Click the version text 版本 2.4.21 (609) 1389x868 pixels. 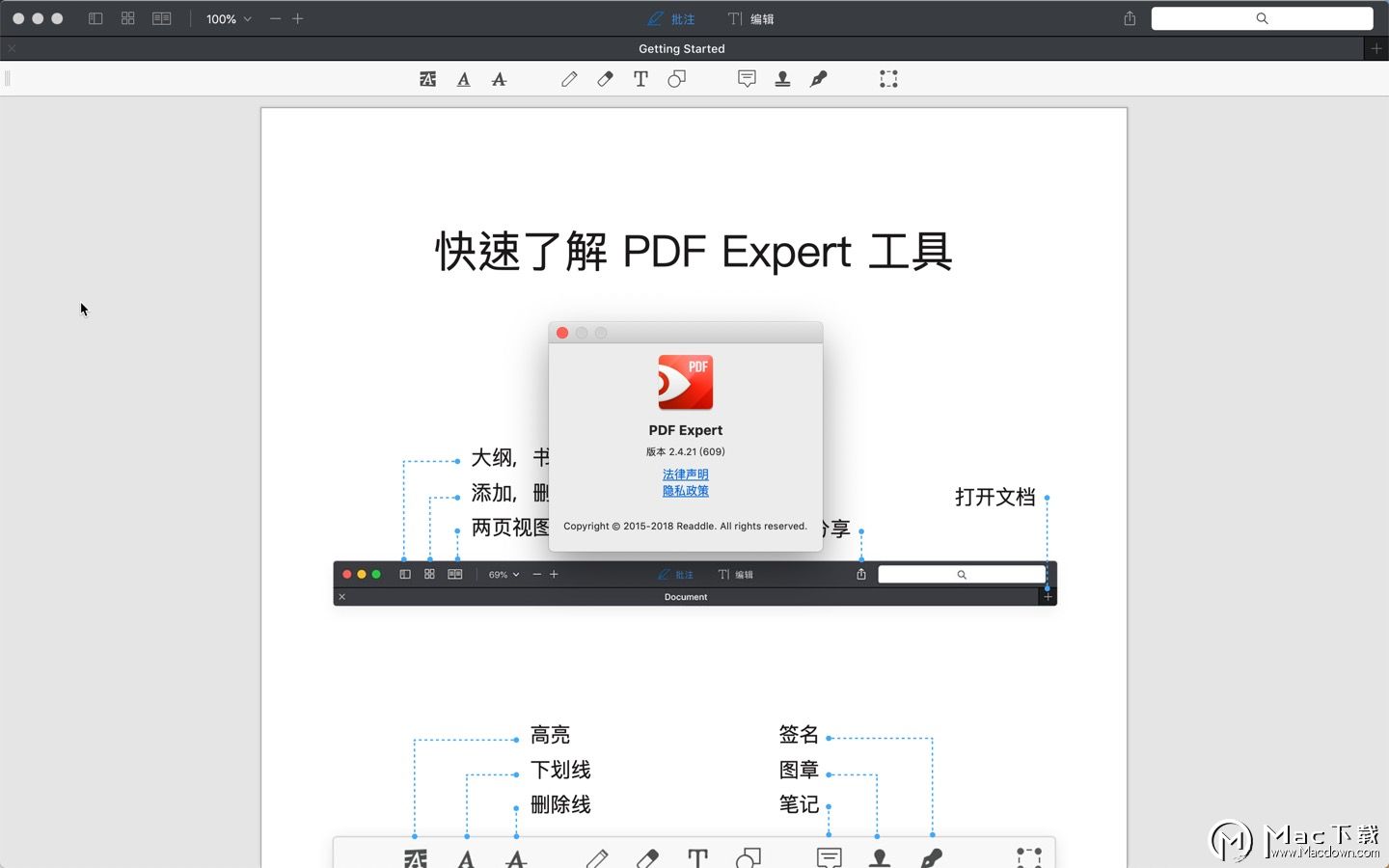point(686,451)
